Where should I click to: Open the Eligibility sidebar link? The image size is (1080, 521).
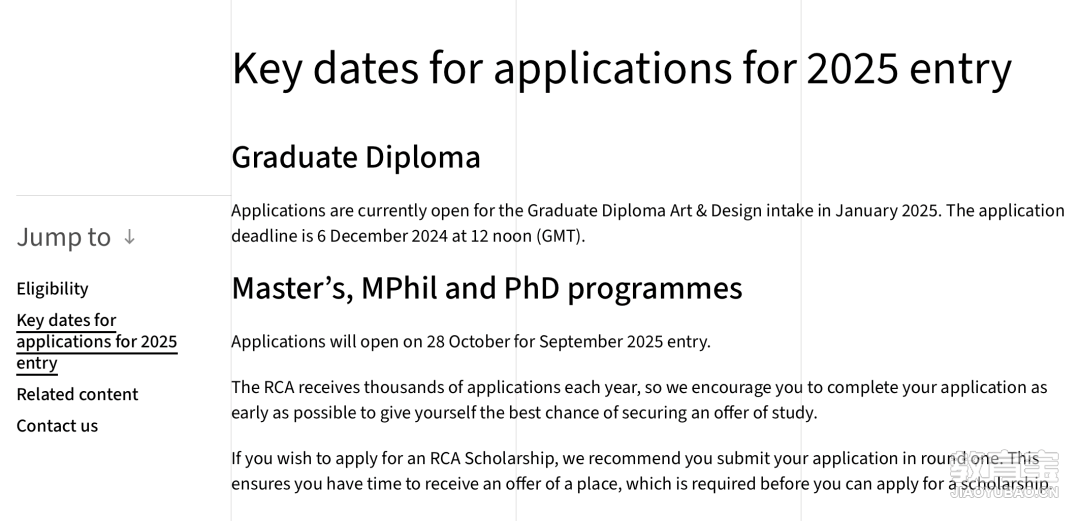coord(52,289)
